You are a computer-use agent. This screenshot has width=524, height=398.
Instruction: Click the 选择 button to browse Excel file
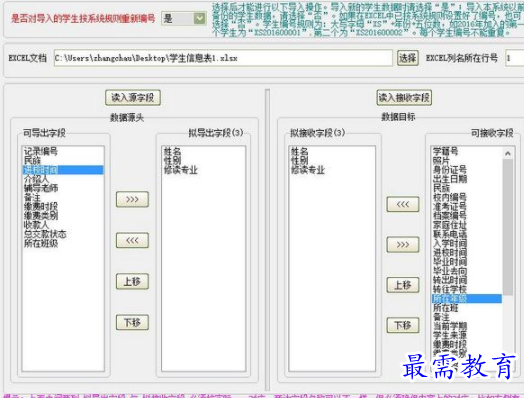pyautogui.click(x=407, y=58)
